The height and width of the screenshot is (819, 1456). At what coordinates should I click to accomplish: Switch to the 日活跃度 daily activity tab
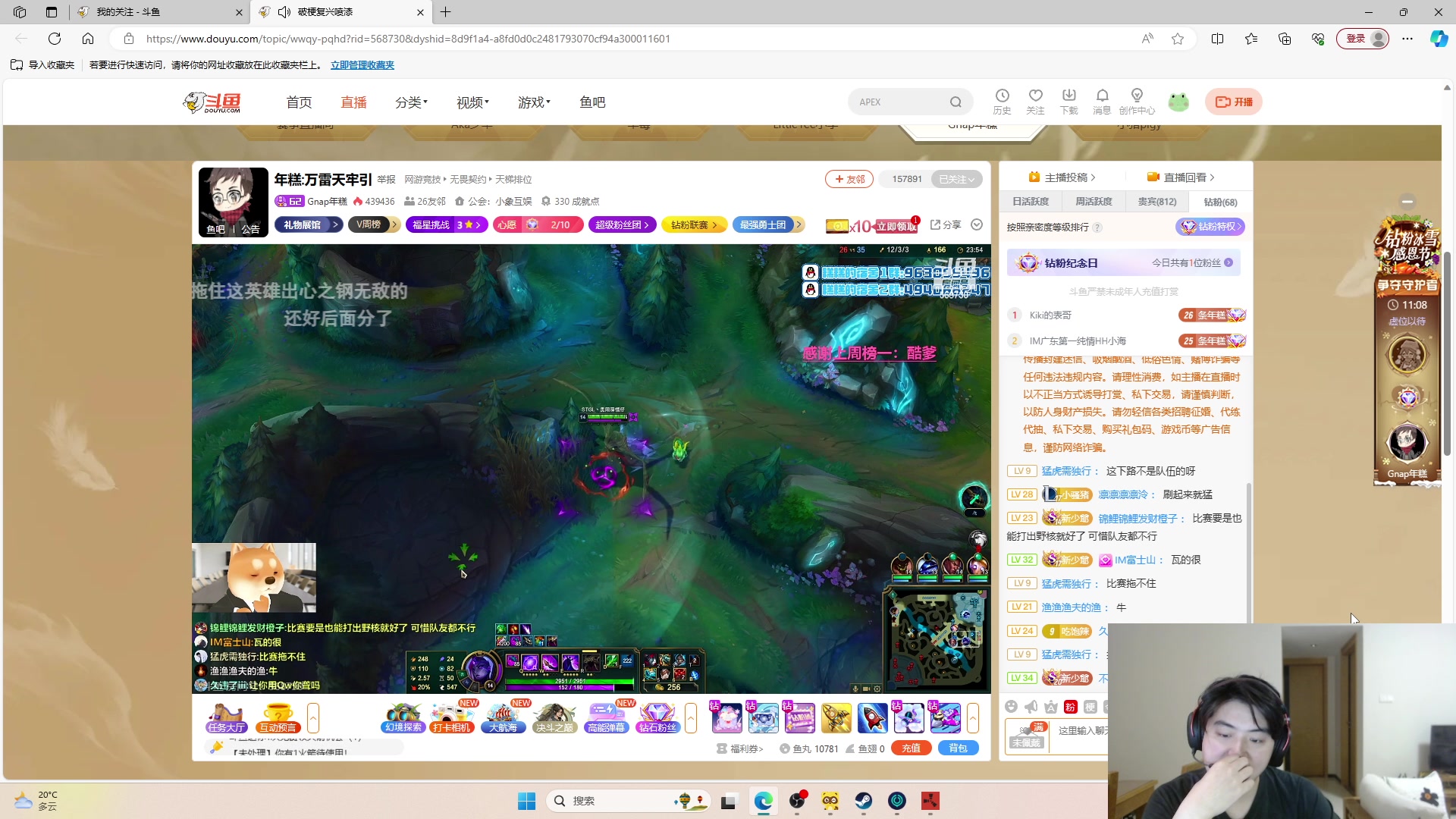coord(1030,201)
